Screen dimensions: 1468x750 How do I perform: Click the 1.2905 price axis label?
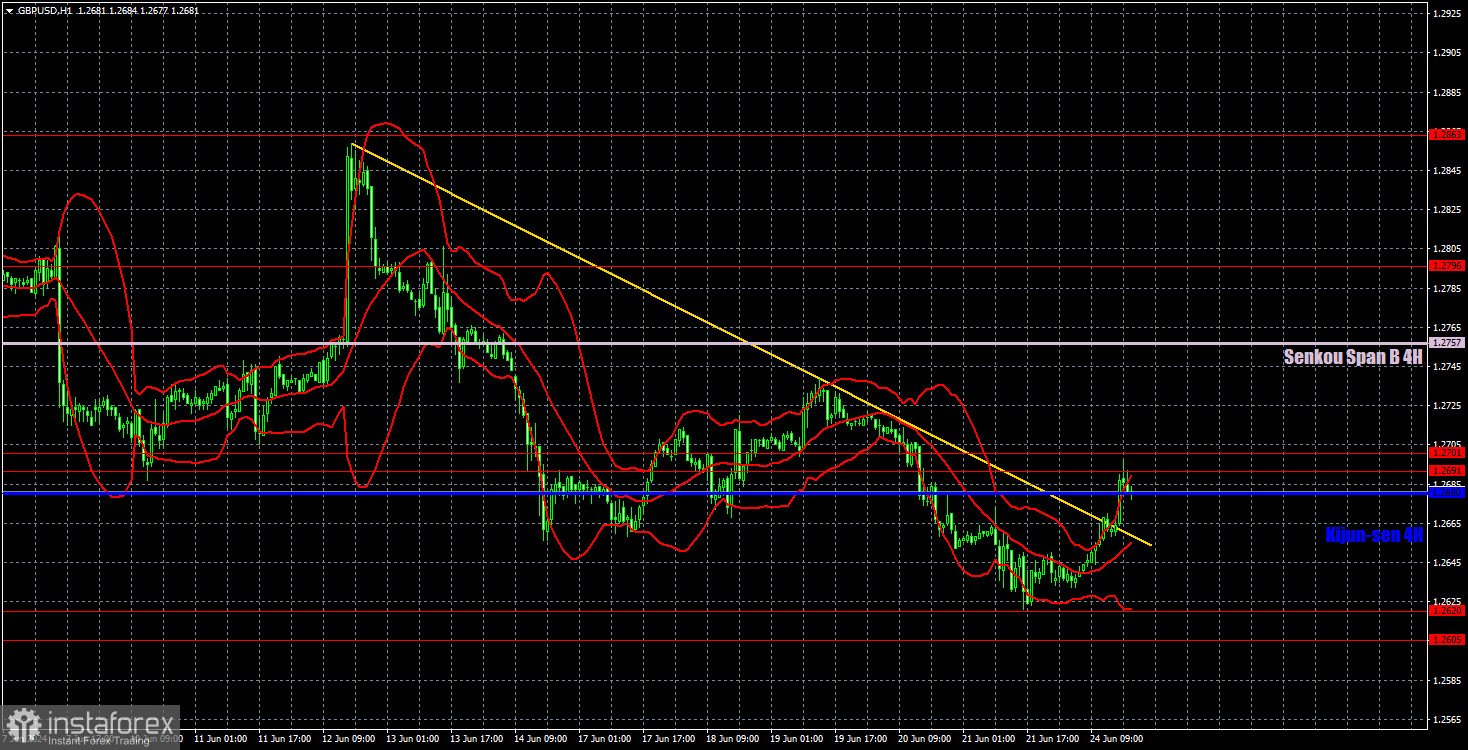click(x=1447, y=53)
